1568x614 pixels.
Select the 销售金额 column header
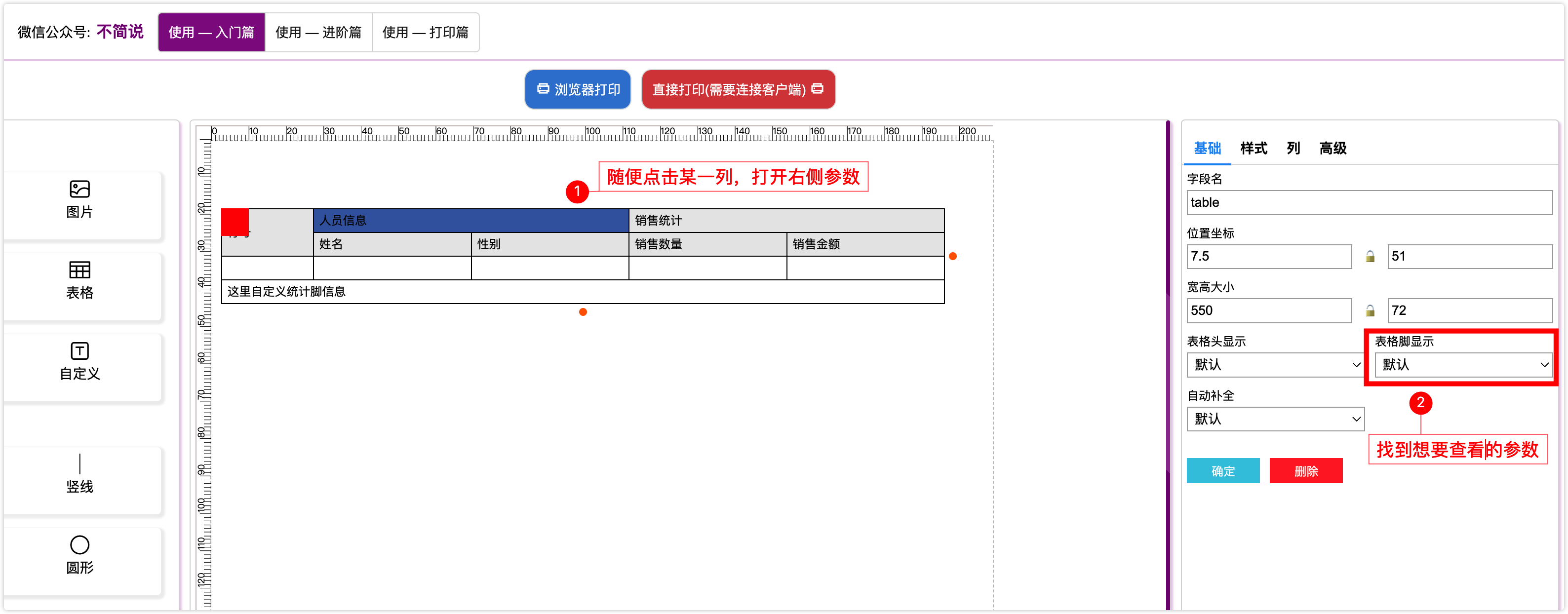(x=865, y=244)
